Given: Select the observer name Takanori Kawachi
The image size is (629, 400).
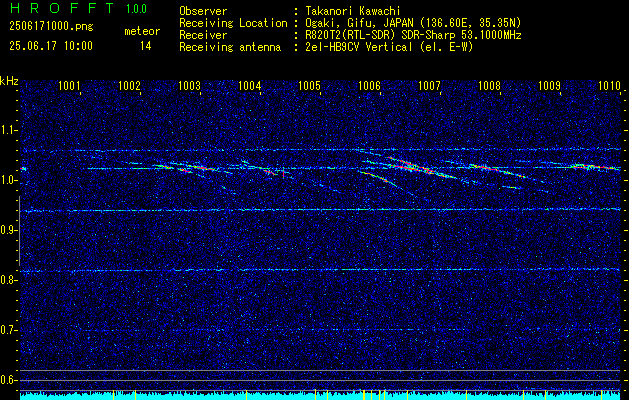Looking at the screenshot, I should click(x=353, y=11).
